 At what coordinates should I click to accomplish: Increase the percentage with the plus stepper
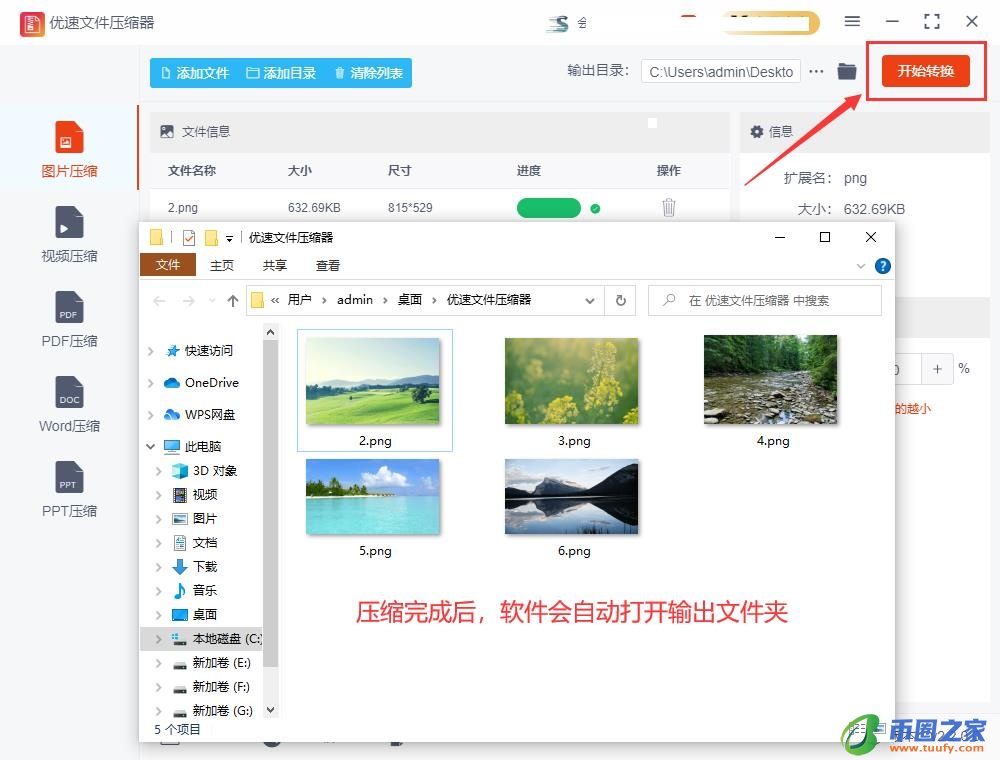coord(937,369)
